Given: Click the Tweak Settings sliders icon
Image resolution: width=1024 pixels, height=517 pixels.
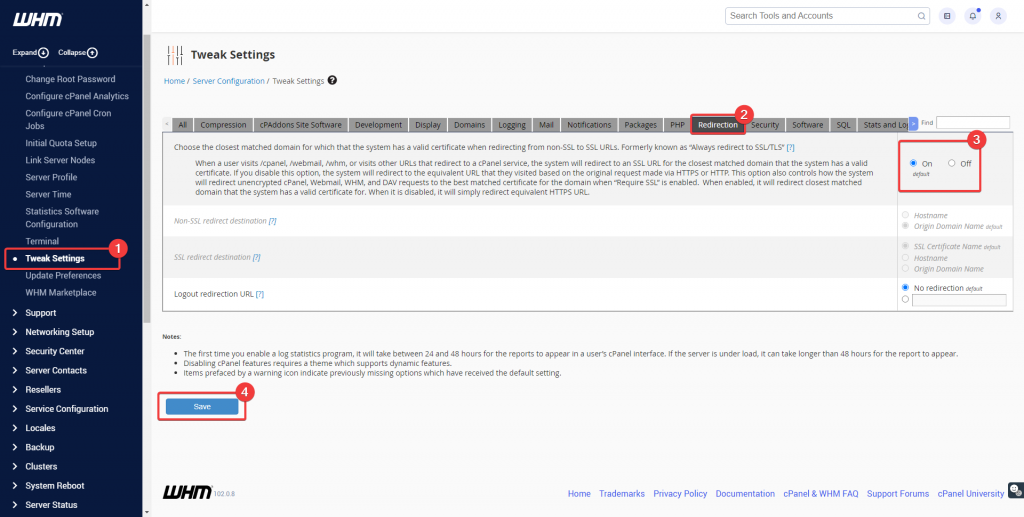Looking at the screenshot, I should 174,55.
